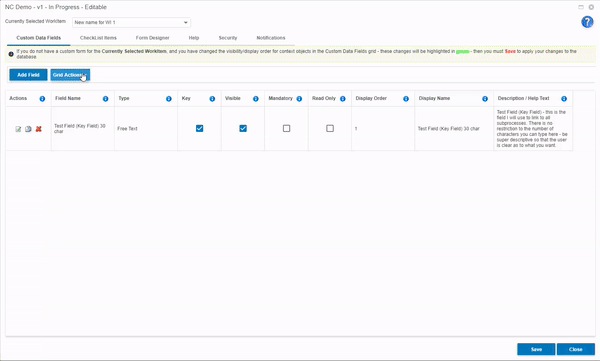The width and height of the screenshot is (600, 361).
Task: Show info for Type column
Action: [168, 99]
